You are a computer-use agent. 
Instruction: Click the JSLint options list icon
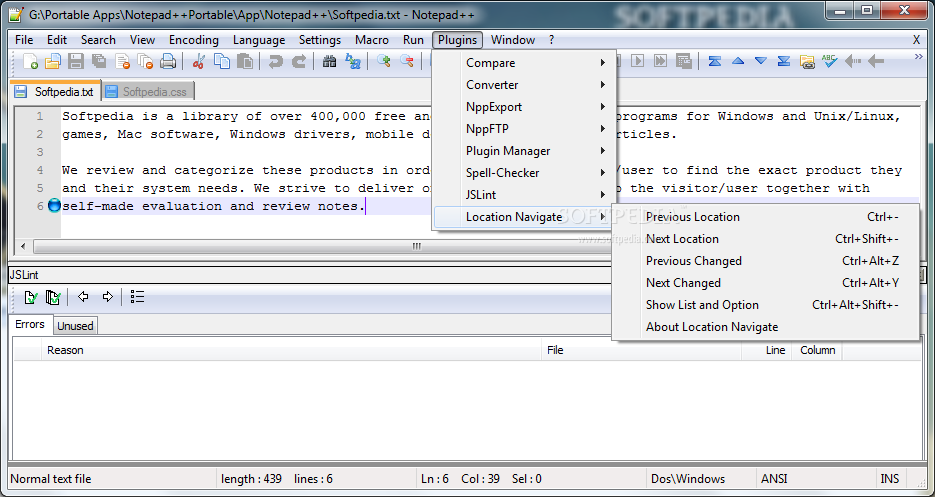click(x=137, y=297)
